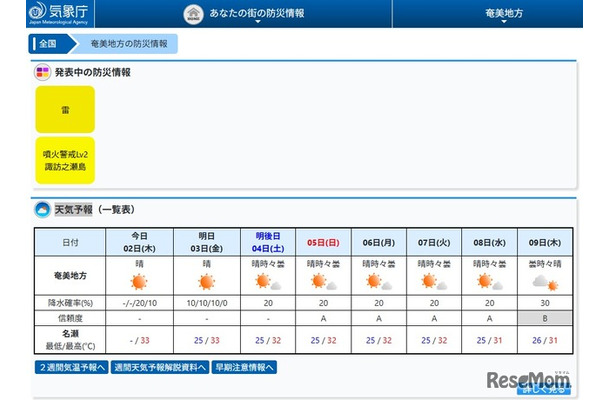
Task: Click the 日付 header cell
Action: 70,242
